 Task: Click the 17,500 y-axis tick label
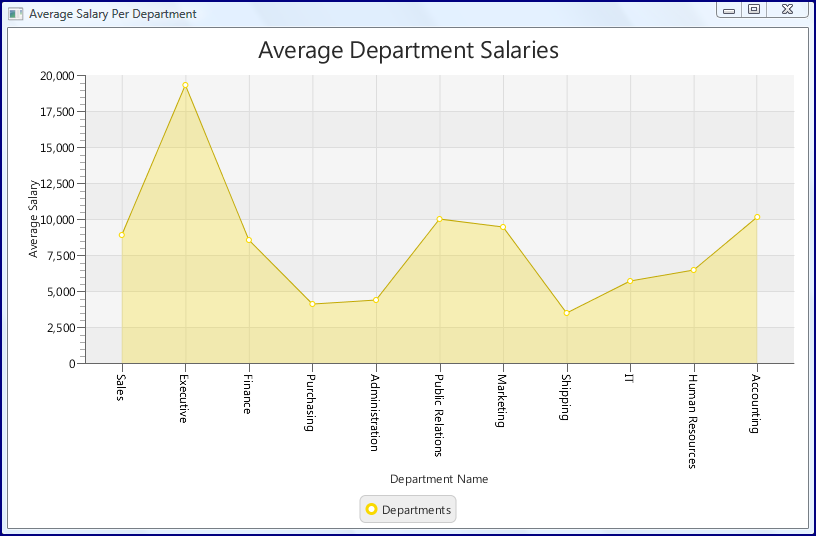(57, 112)
